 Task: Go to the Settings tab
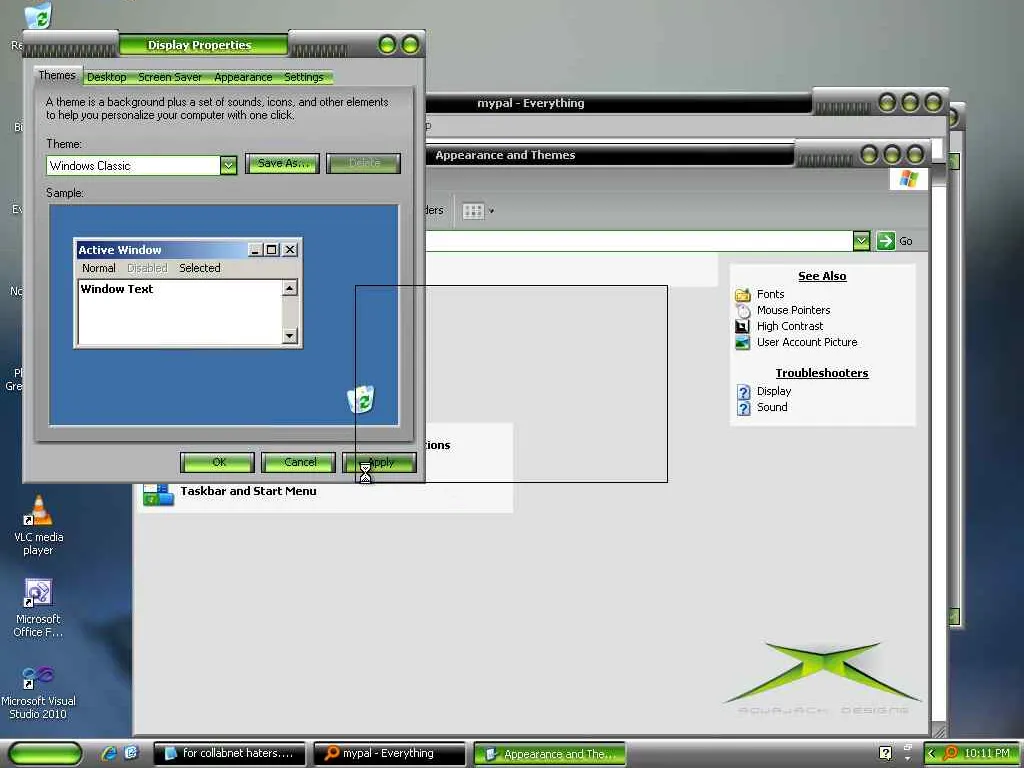click(x=304, y=77)
